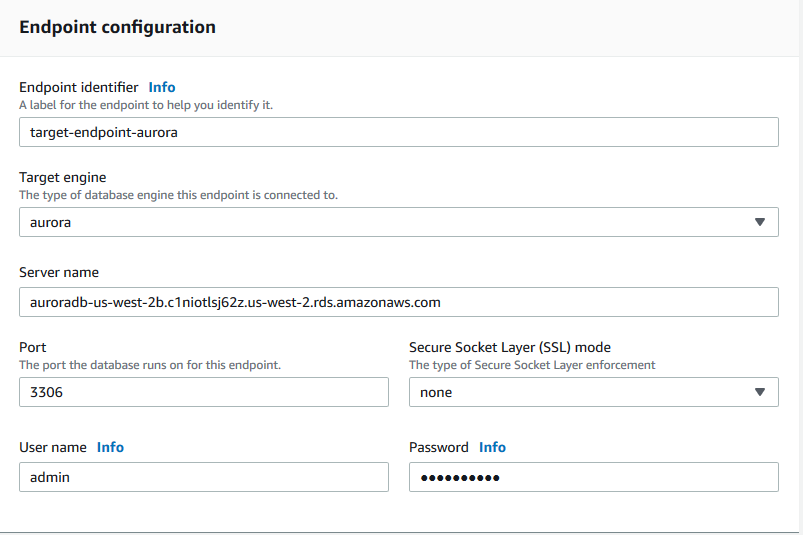Click the User name field containing admin
The image size is (803, 535).
click(203, 477)
